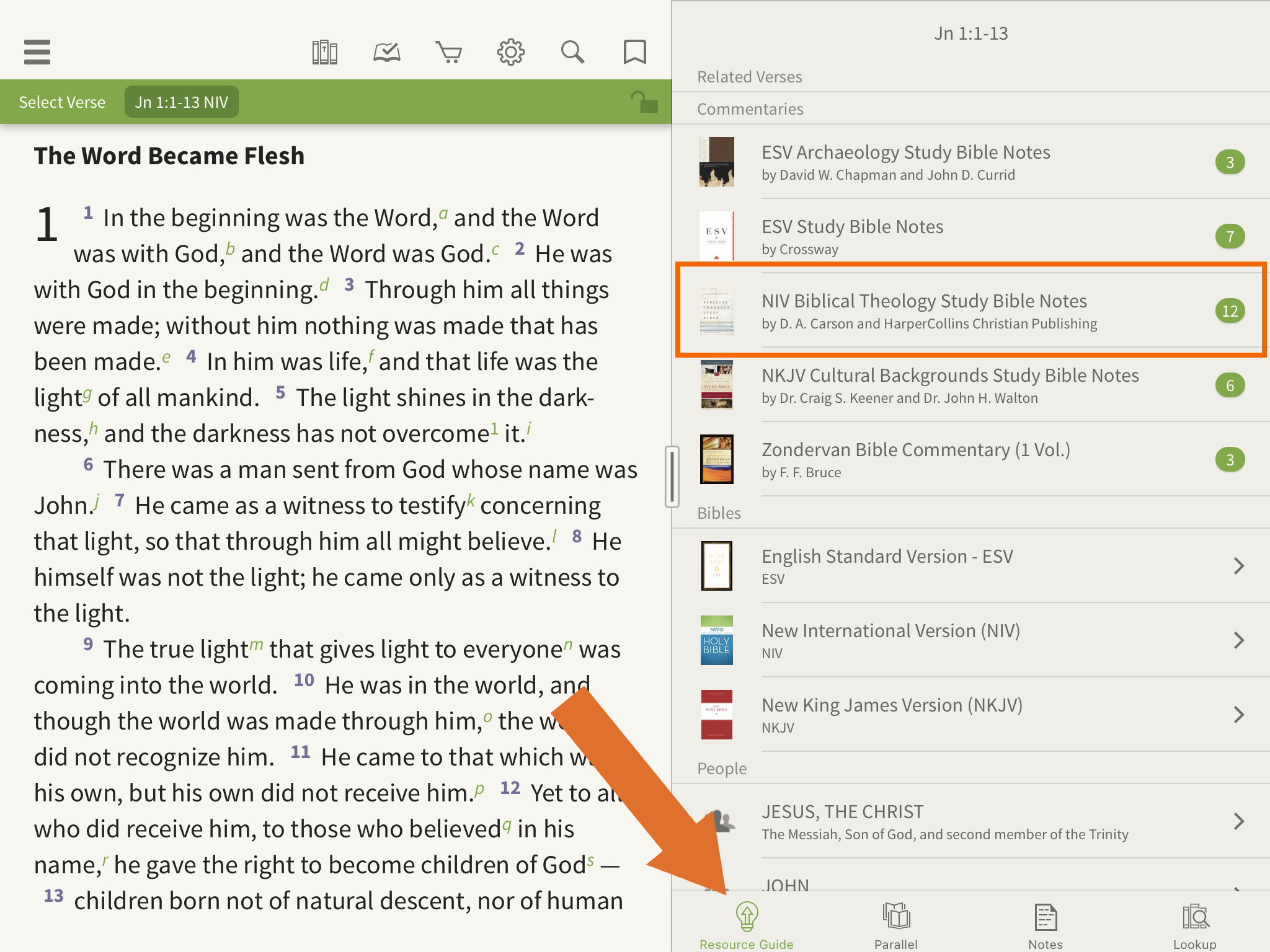
Task: Tap the Select Verse button
Action: click(x=62, y=102)
